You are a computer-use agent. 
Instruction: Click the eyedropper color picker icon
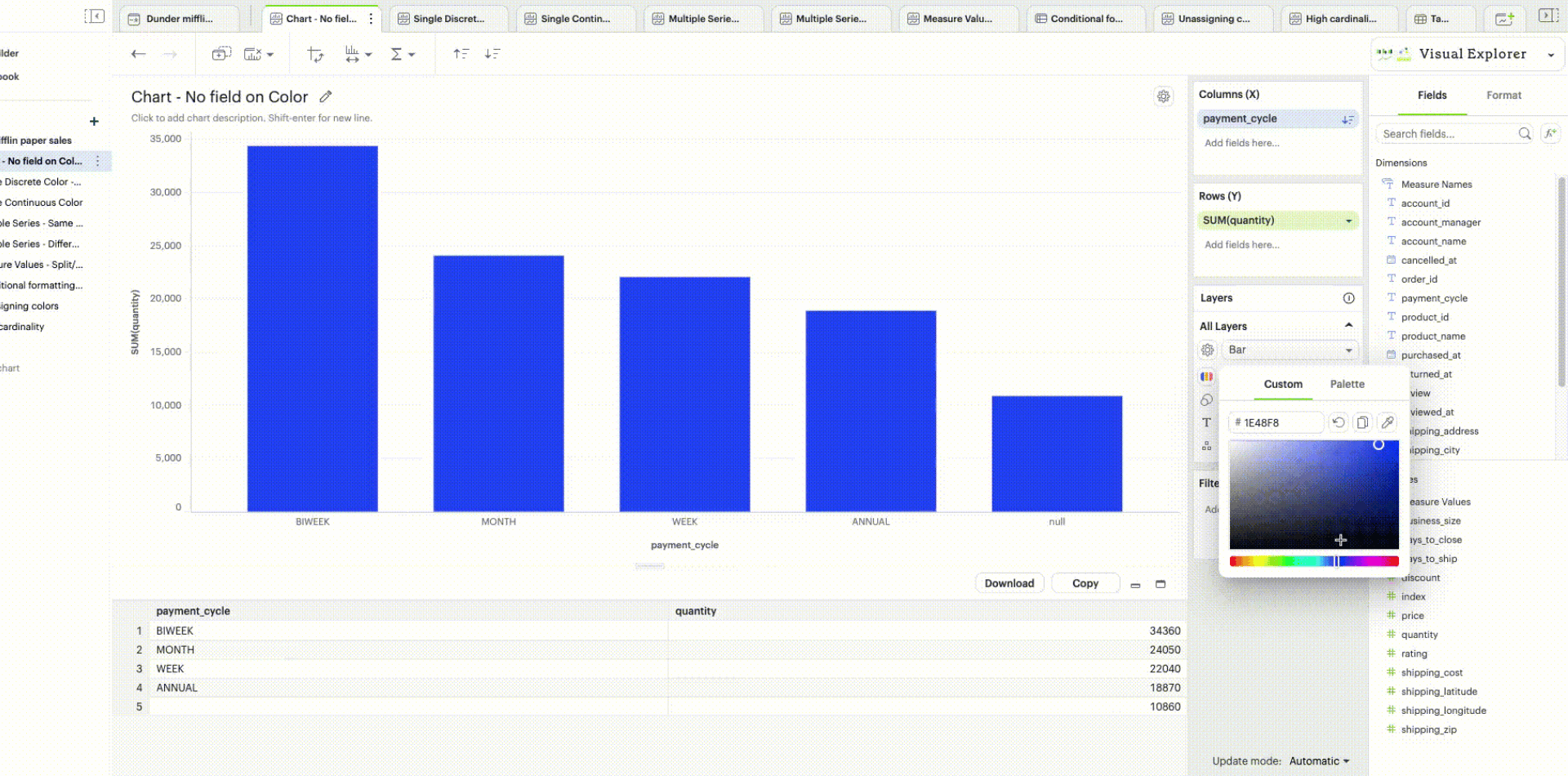1387,422
